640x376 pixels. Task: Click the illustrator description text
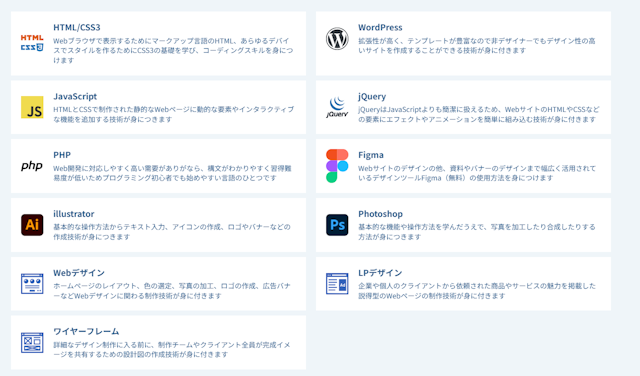tap(172, 232)
